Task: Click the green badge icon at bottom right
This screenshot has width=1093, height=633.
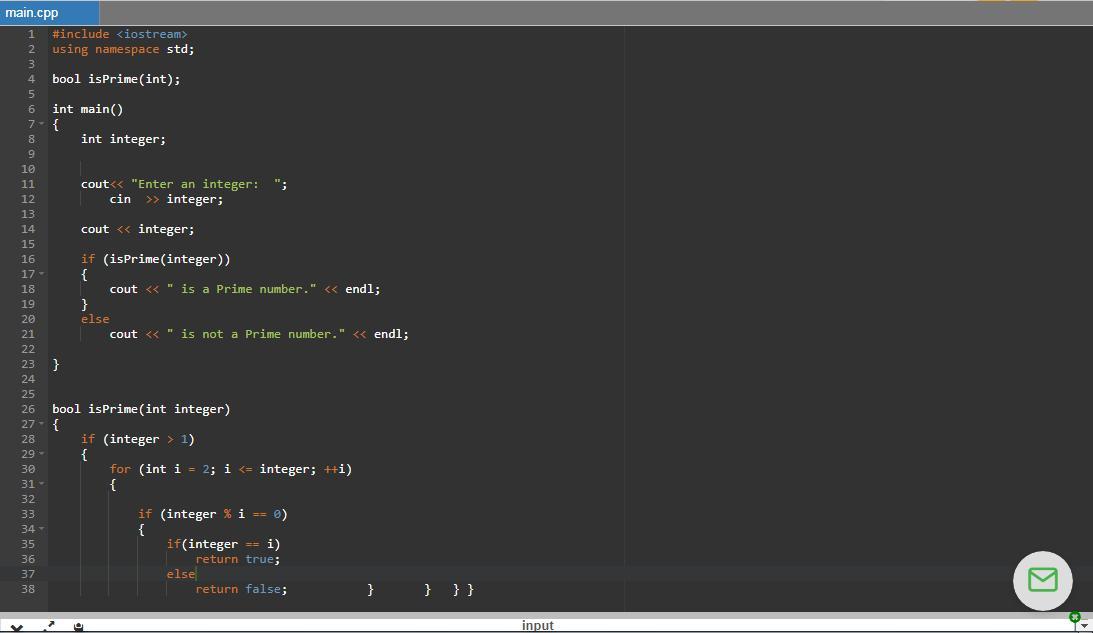Action: (x=1074, y=617)
